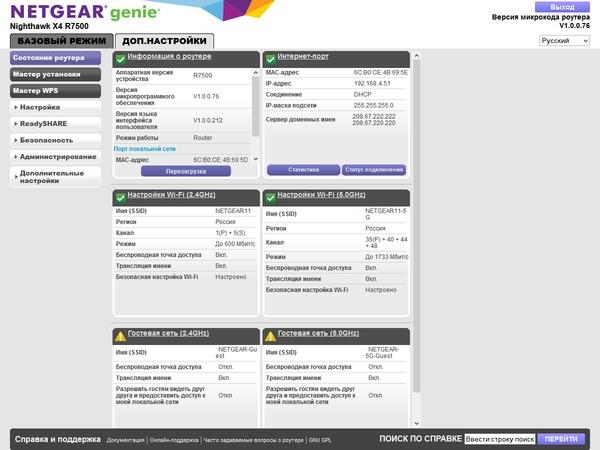Click 2.4GHz mode value До 600 Мбит/с
The image size is (600, 450).
[235, 244]
